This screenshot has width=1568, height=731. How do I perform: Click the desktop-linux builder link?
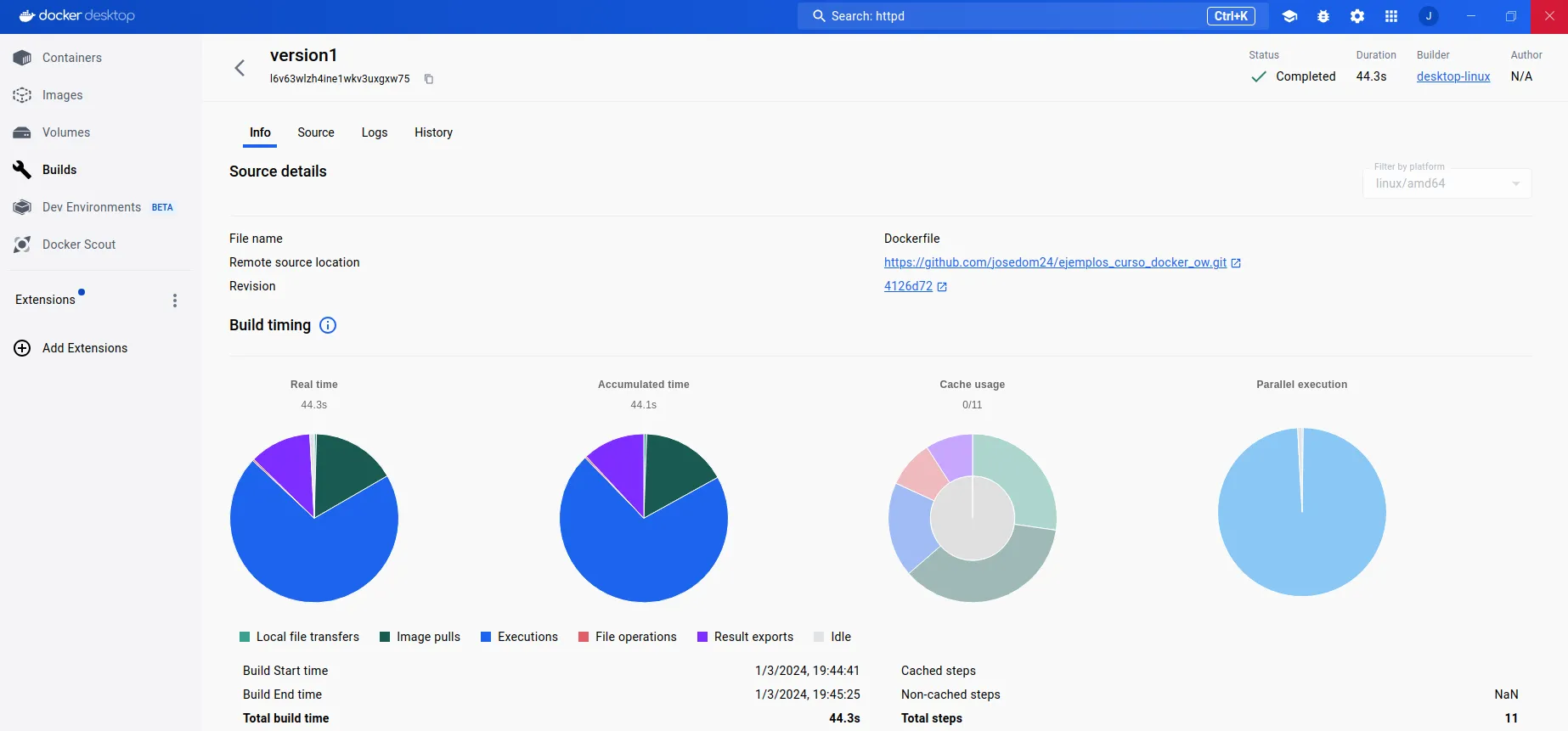pos(1453,76)
